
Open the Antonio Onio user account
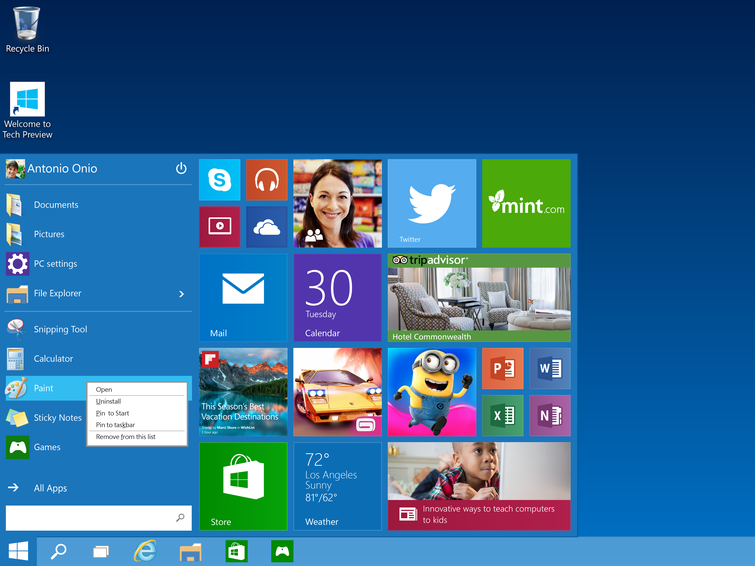click(52, 169)
